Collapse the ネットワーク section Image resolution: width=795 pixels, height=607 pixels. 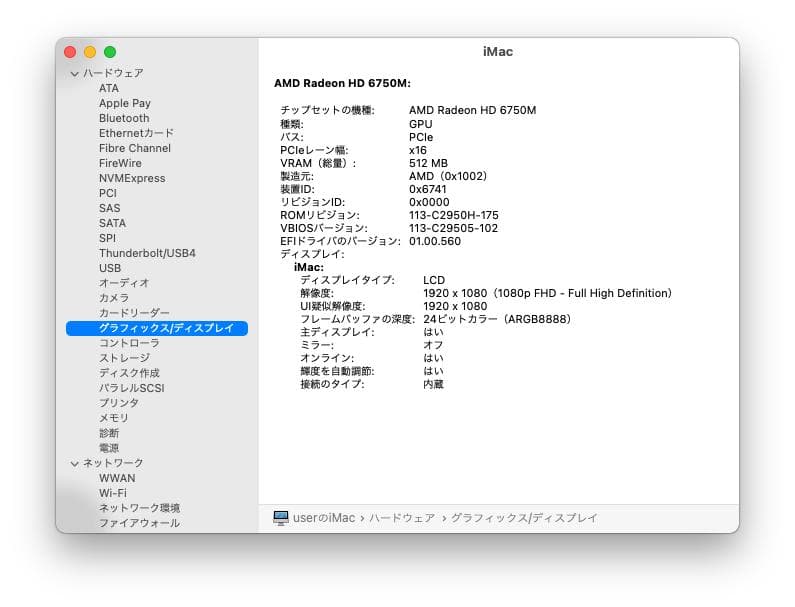pyautogui.click(x=75, y=463)
